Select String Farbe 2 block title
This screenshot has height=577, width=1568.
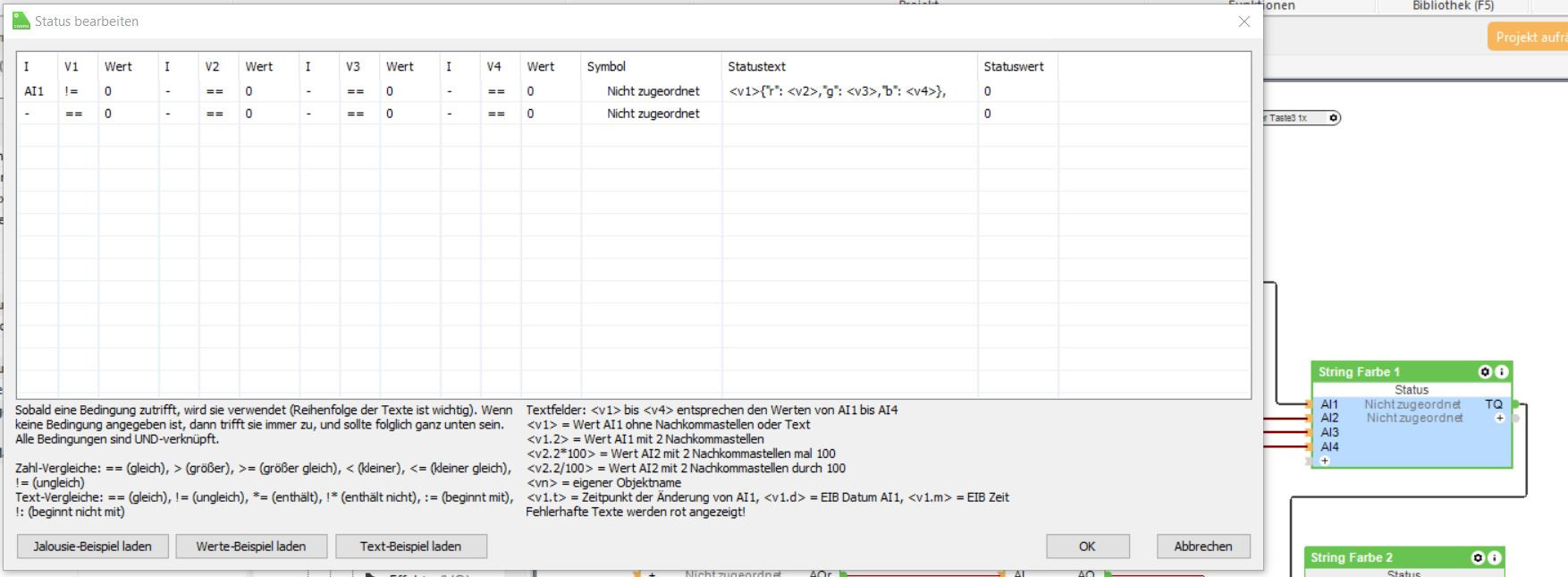coord(1352,557)
